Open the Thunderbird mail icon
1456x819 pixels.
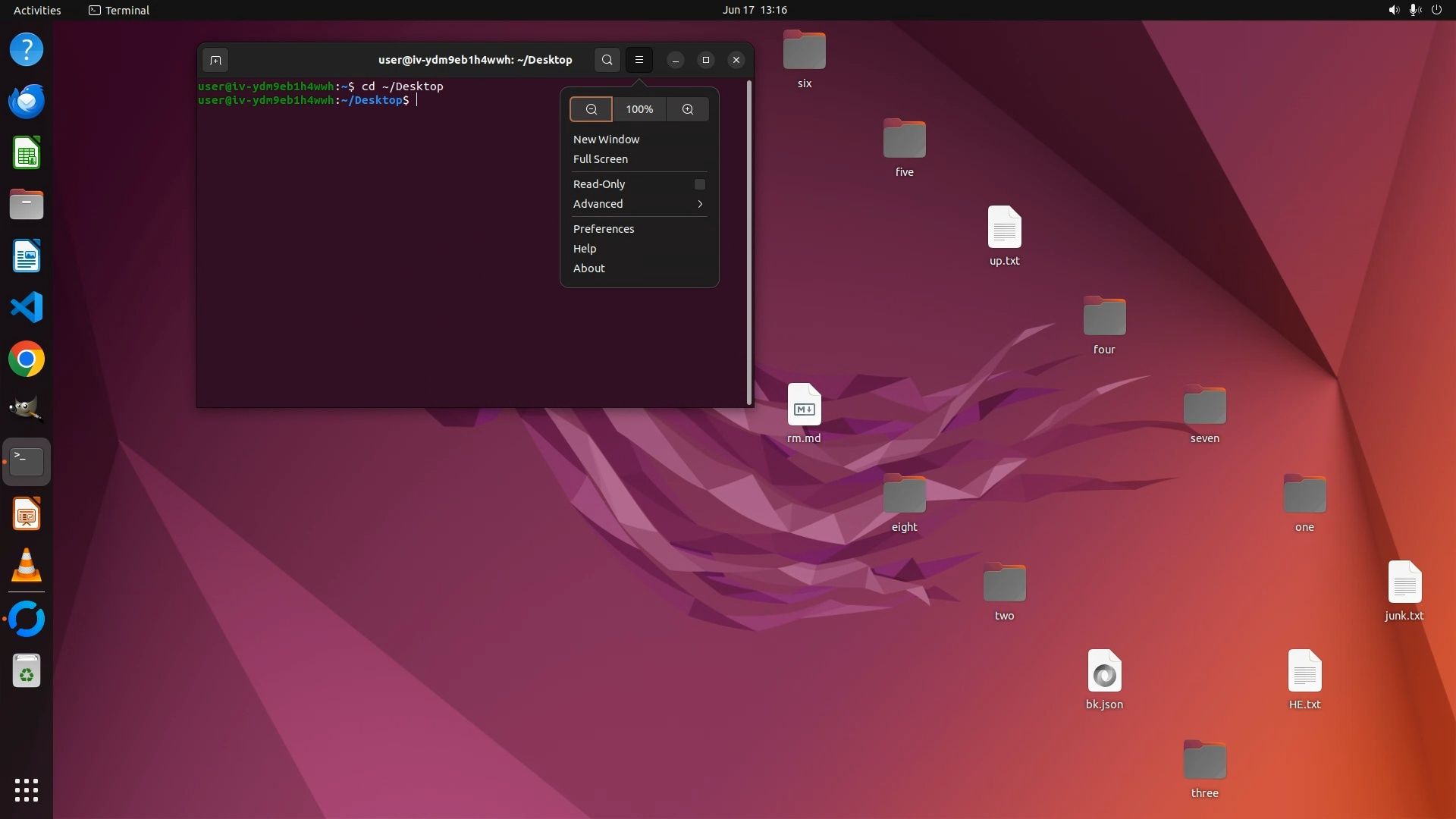tap(27, 101)
